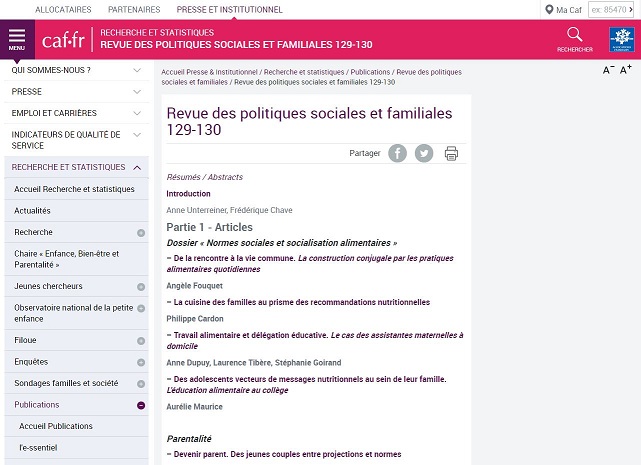This screenshot has height=465, width=641.
Task: Expand the Filoue submenu plus icon
Action: [x=141, y=340]
